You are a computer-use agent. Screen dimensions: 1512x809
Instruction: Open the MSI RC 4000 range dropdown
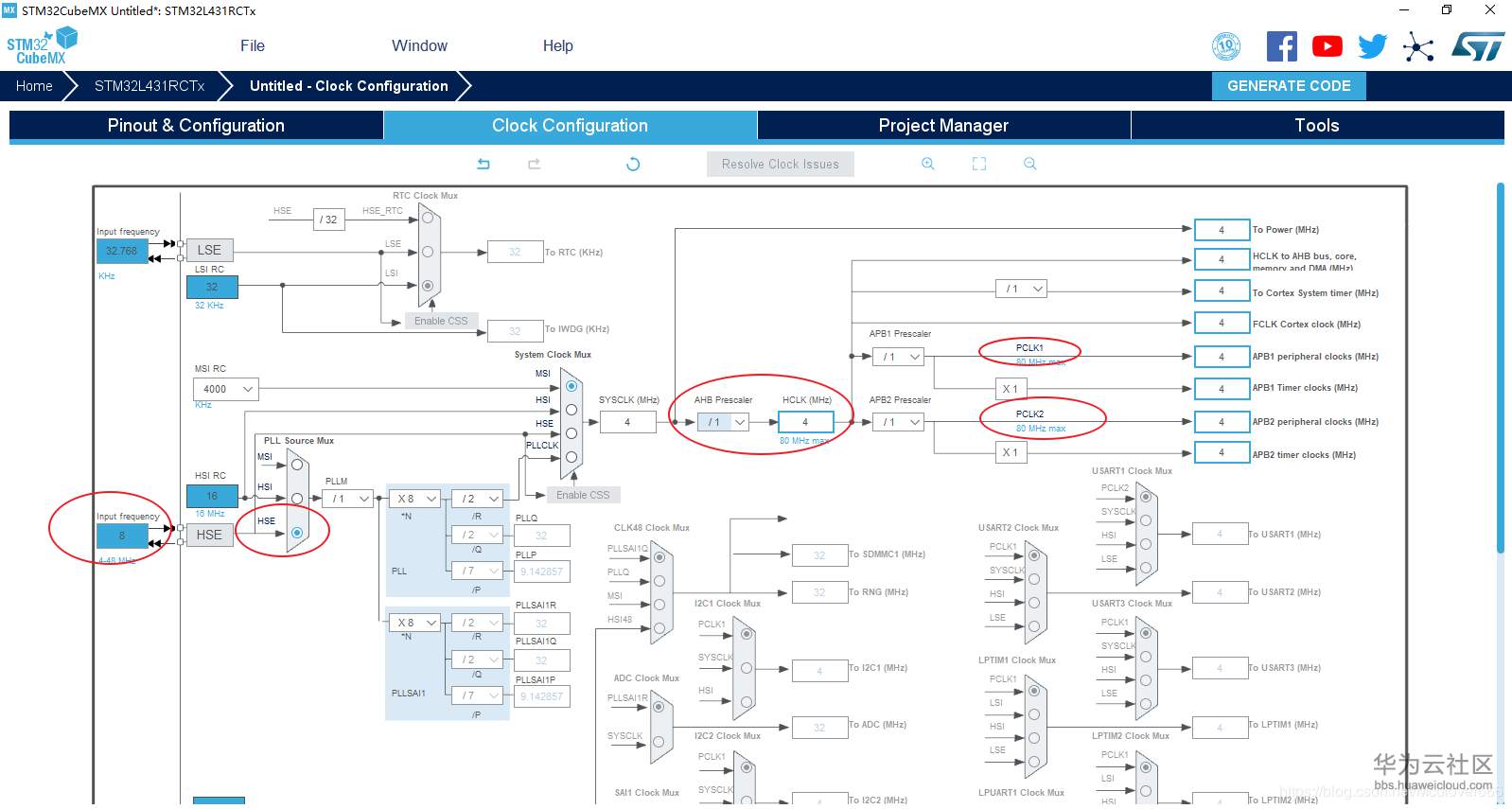[226, 389]
